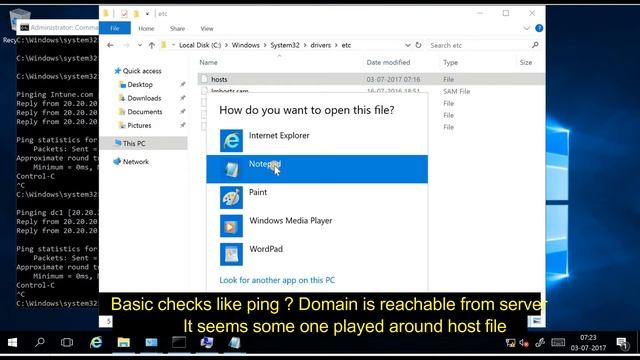Sort by the Name column header

208,62
